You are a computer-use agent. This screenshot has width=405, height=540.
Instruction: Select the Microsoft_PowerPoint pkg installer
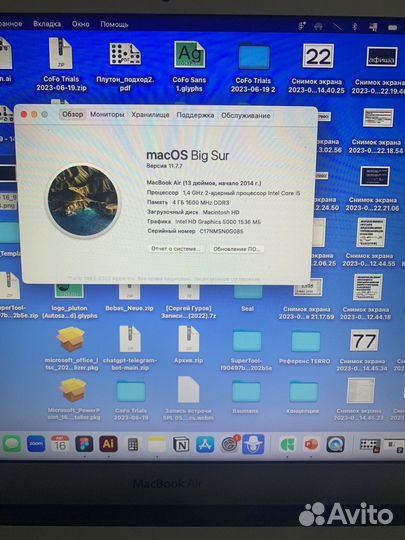[73, 390]
